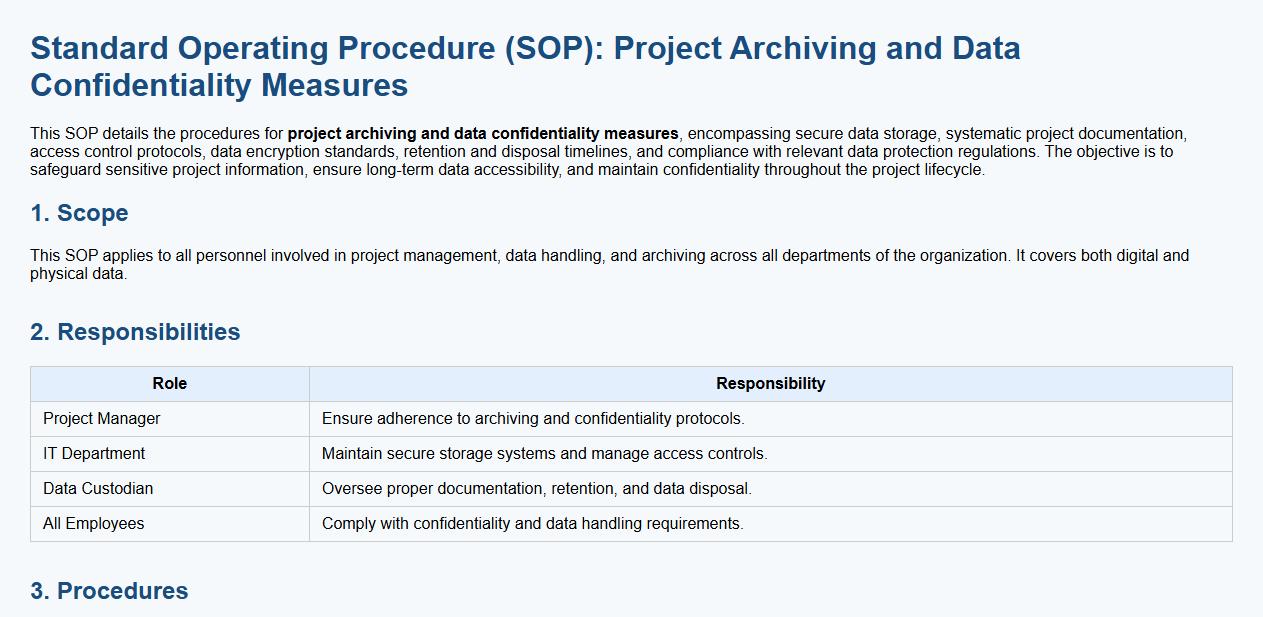Select the "1. Scope" section heading

(79, 213)
